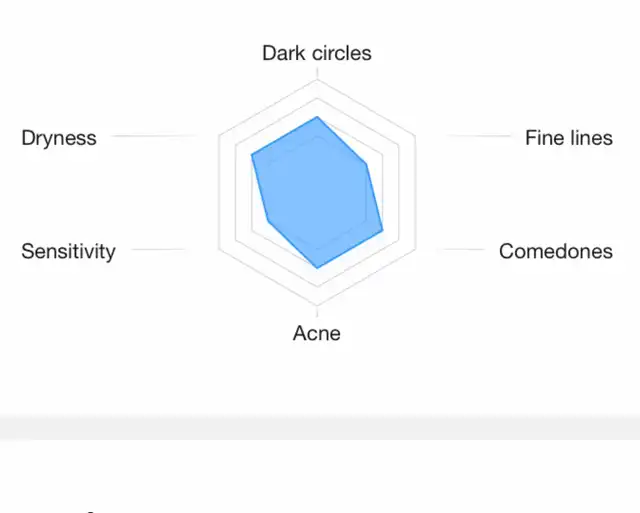
Task: Click the leader line beside Dryness
Action: (x=154, y=135)
